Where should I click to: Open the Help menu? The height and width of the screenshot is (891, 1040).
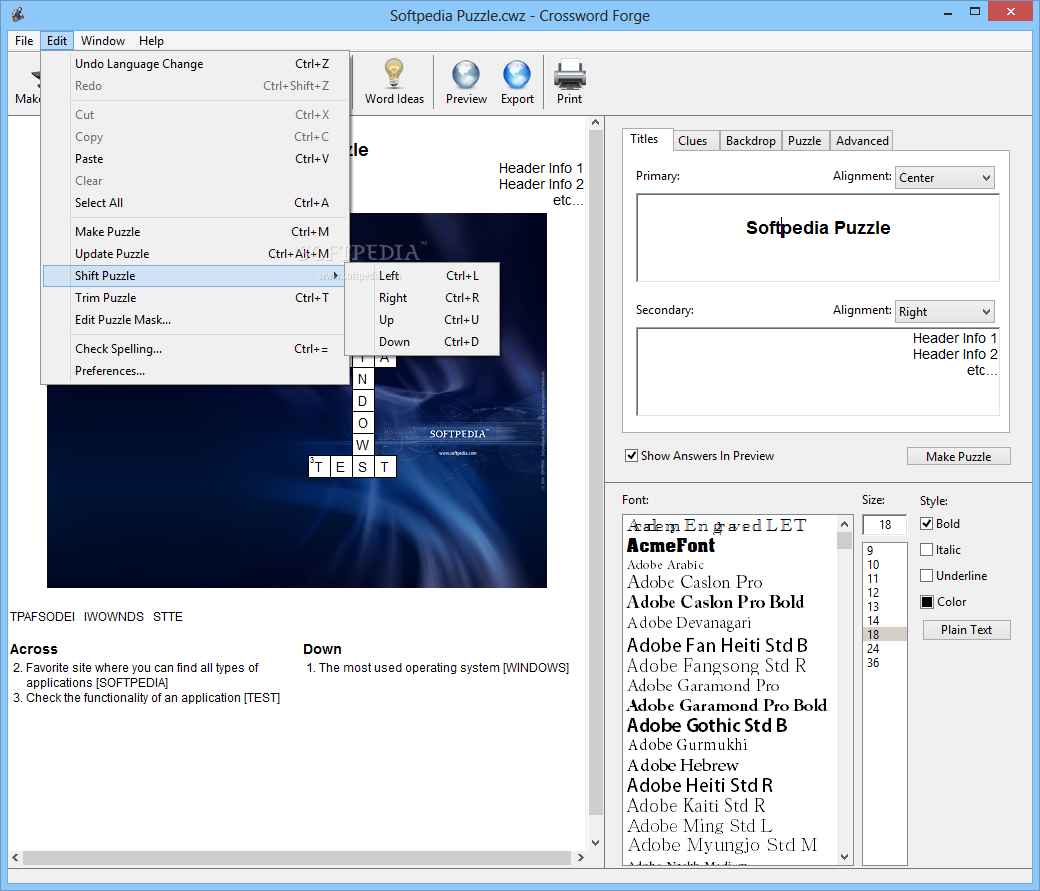[151, 40]
